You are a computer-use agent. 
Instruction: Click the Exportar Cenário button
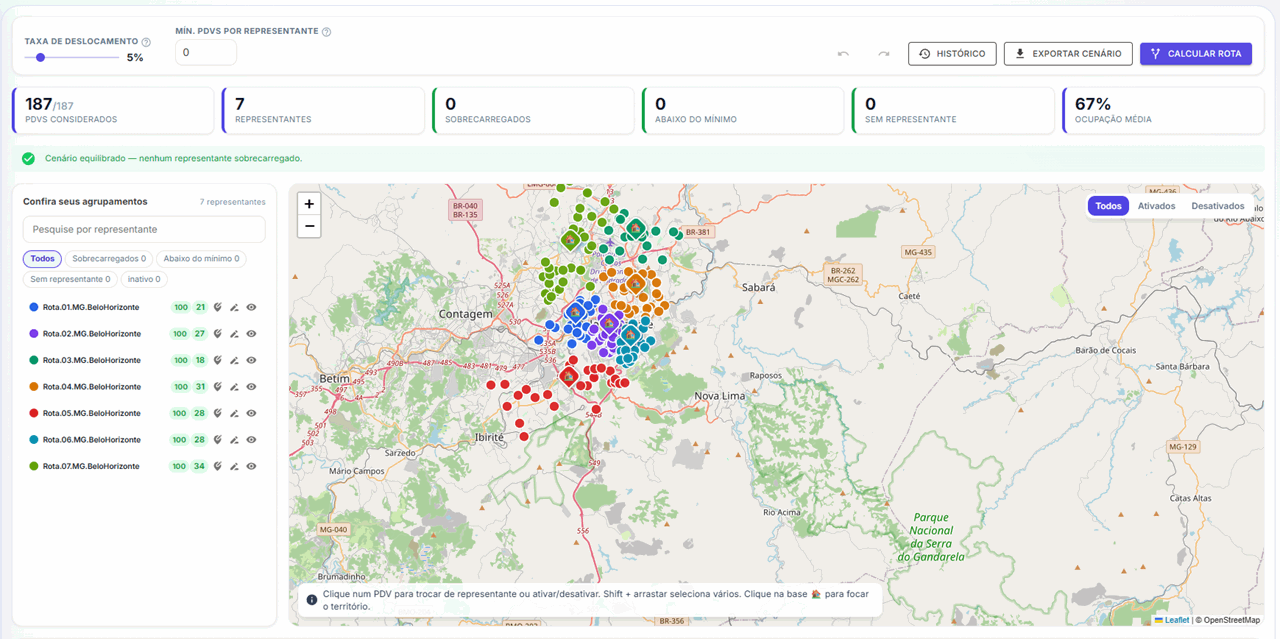pos(1068,54)
